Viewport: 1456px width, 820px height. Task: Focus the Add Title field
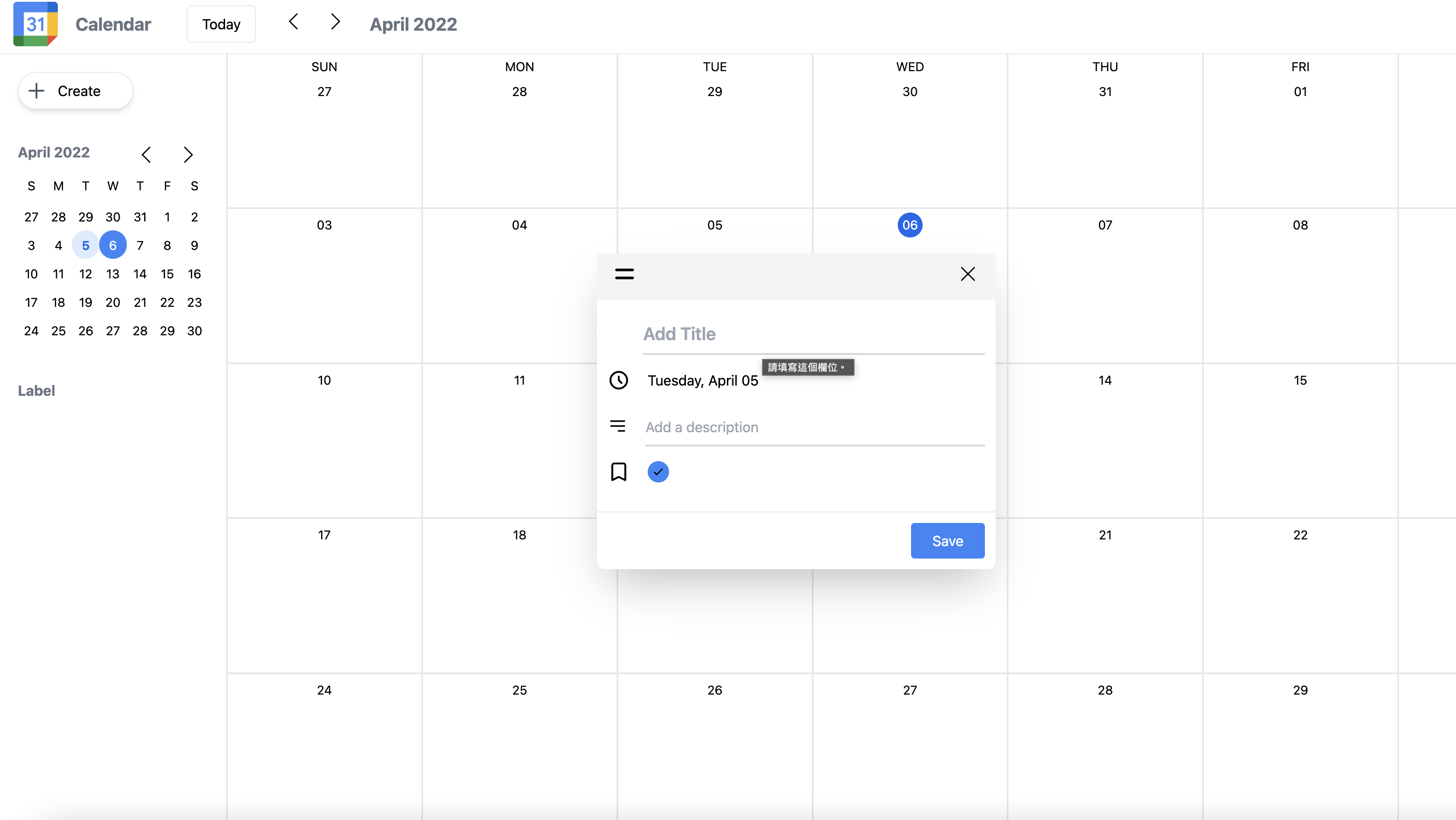(x=813, y=334)
